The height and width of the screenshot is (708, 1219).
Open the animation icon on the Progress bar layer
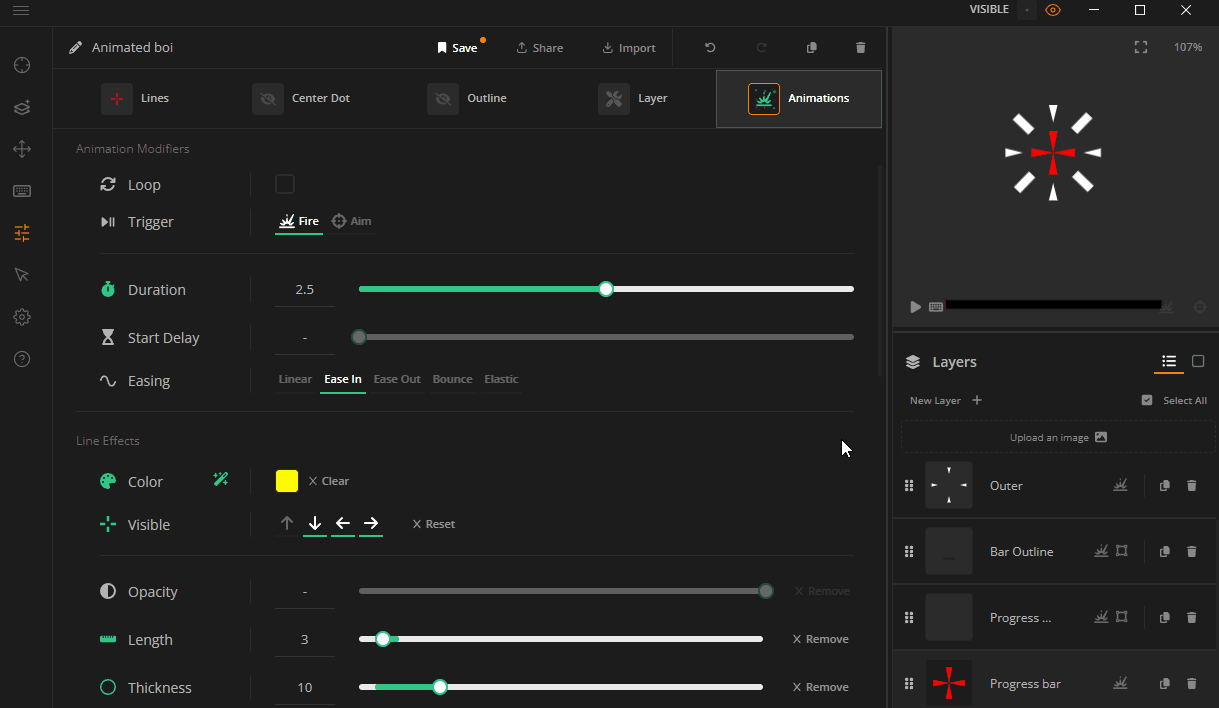[x=1121, y=683]
